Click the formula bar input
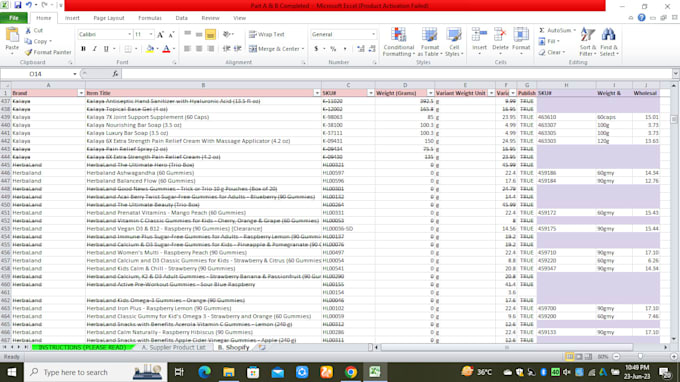Image resolution: width=680 pixels, height=382 pixels. 397,74
